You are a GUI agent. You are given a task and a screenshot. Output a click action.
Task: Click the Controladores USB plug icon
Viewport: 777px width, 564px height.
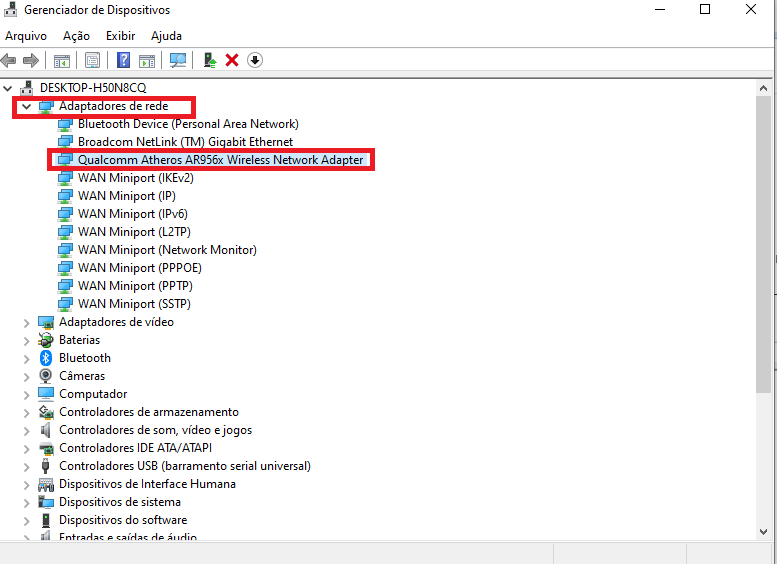[x=46, y=466]
